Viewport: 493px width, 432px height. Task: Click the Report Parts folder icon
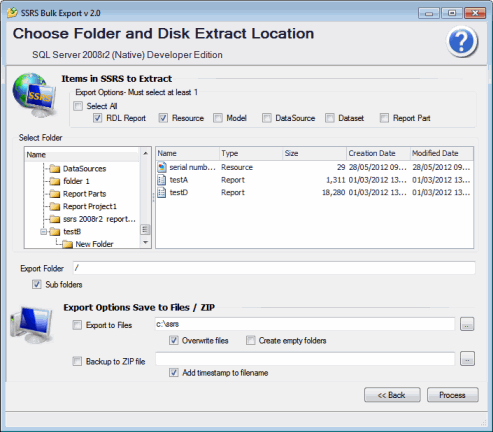coord(55,194)
